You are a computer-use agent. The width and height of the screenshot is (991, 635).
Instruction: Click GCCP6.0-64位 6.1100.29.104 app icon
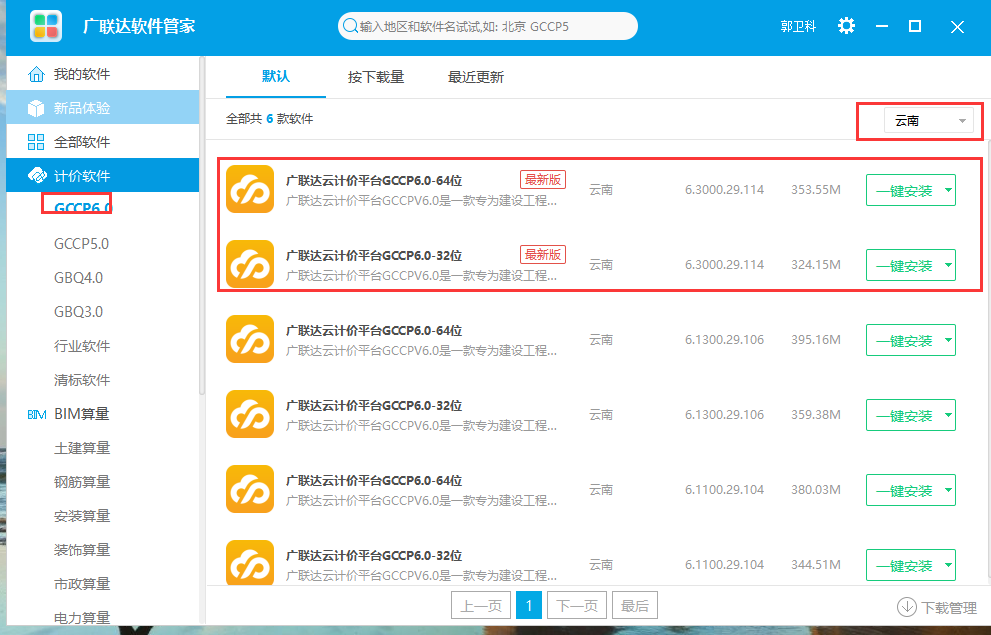point(250,489)
